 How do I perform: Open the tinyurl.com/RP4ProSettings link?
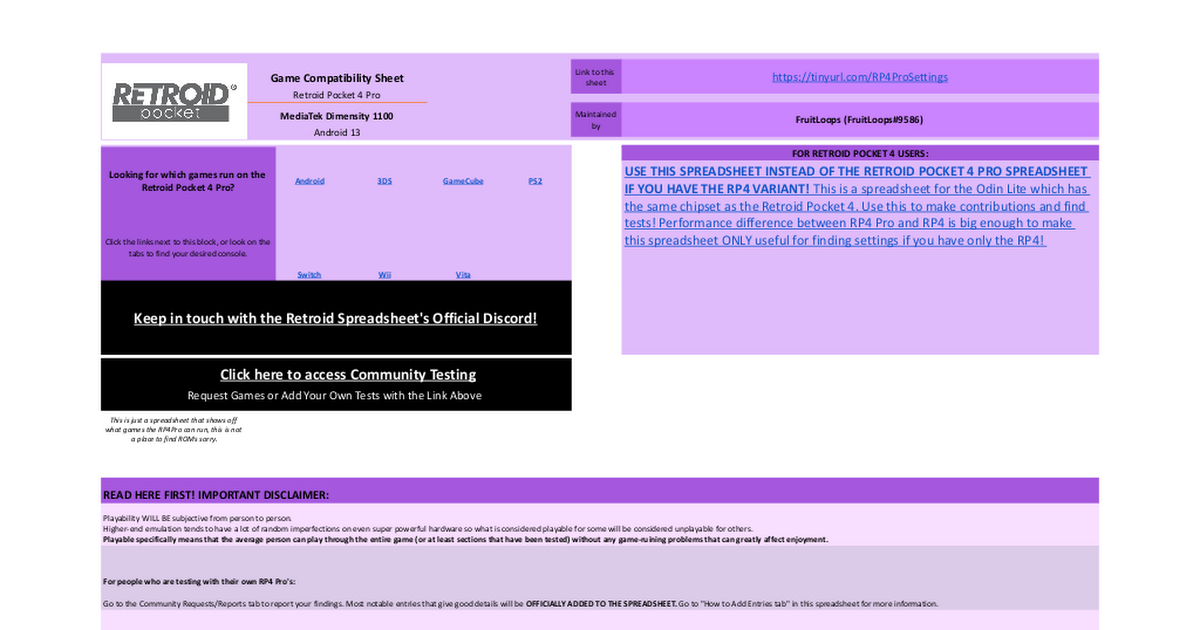coord(860,77)
